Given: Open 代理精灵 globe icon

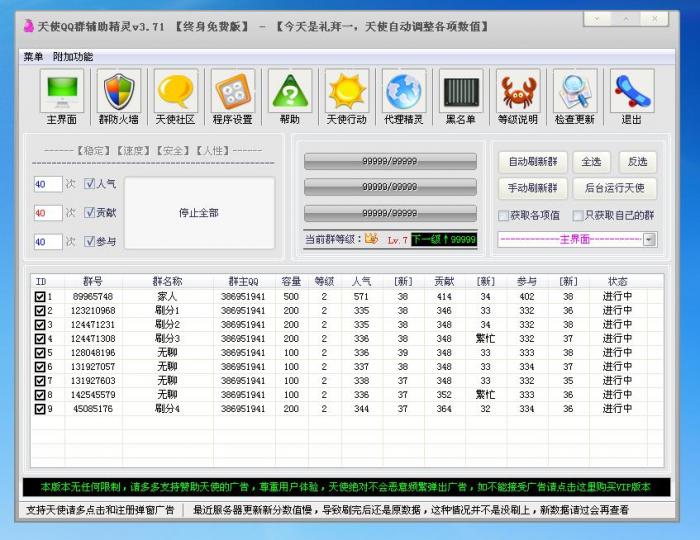Looking at the screenshot, I should tap(404, 91).
